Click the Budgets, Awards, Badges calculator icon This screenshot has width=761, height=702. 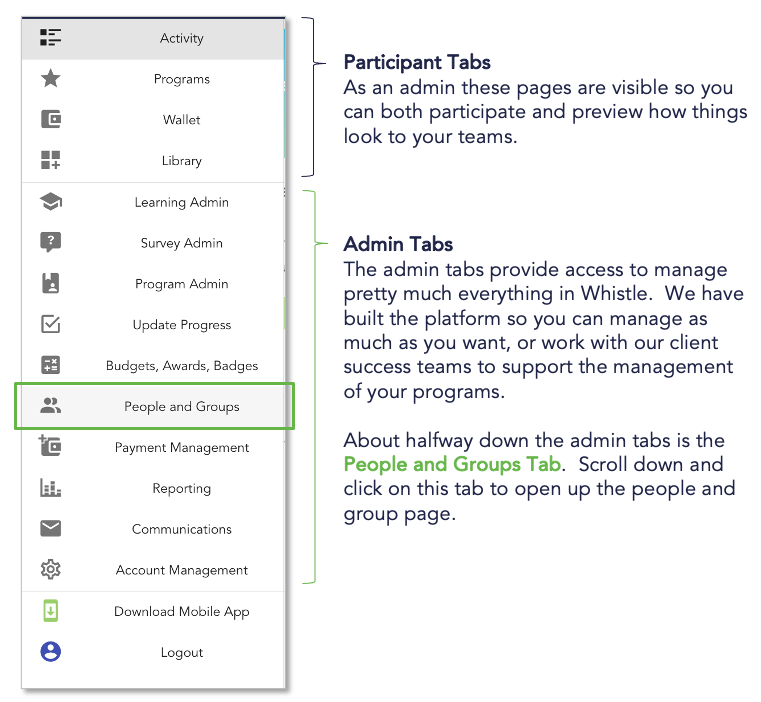(x=50, y=365)
